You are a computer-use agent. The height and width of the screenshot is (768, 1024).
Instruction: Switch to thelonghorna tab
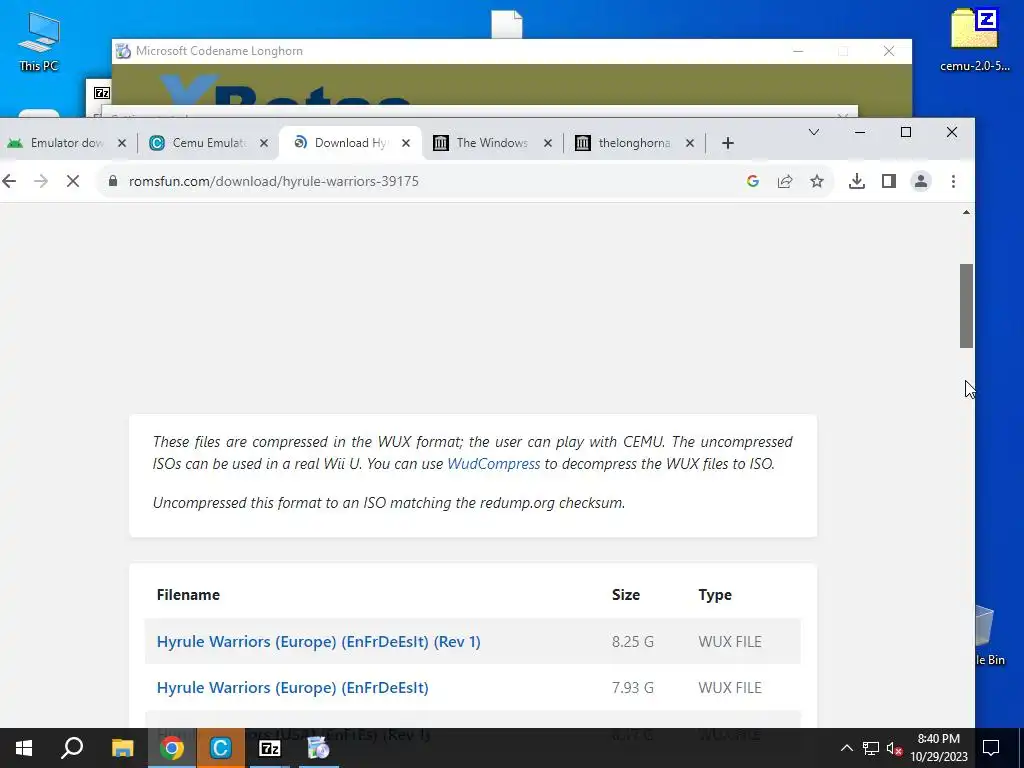pyautogui.click(x=633, y=143)
